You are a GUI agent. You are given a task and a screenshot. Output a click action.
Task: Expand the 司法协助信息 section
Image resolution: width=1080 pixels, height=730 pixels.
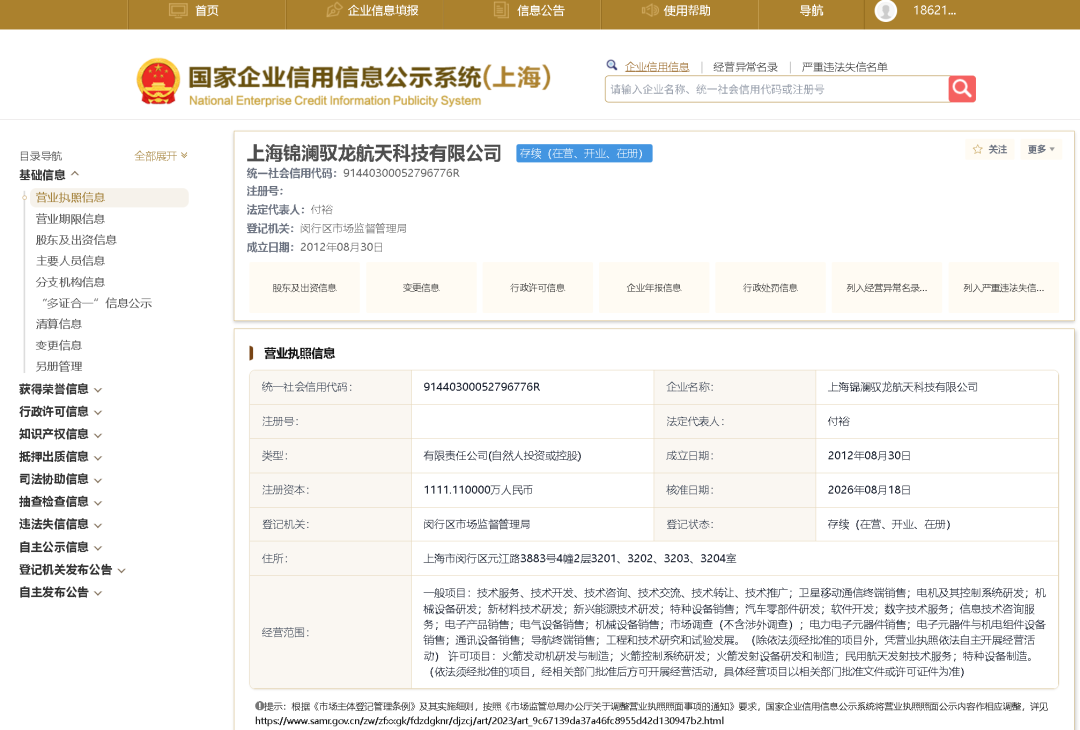coord(61,479)
